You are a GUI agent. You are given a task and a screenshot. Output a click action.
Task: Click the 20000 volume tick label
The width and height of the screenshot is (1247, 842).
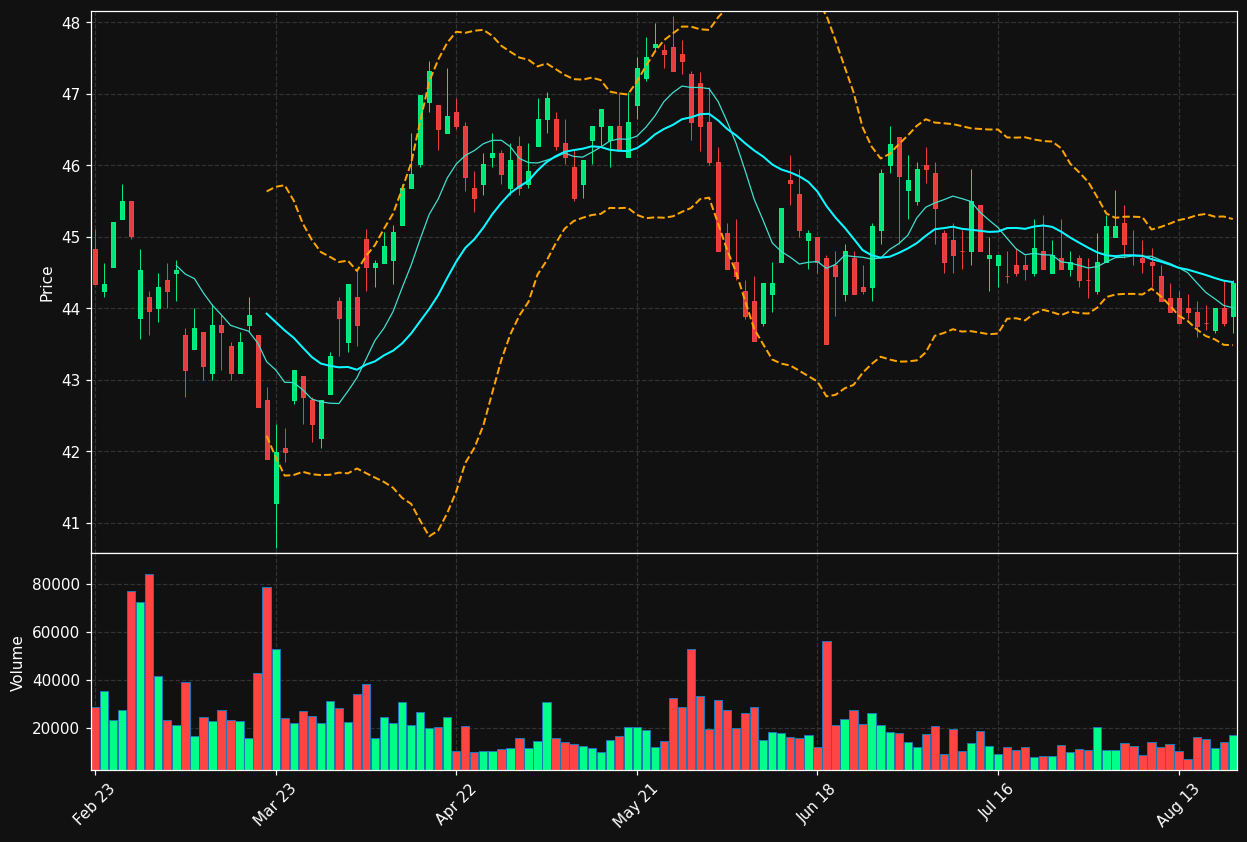coord(59,729)
